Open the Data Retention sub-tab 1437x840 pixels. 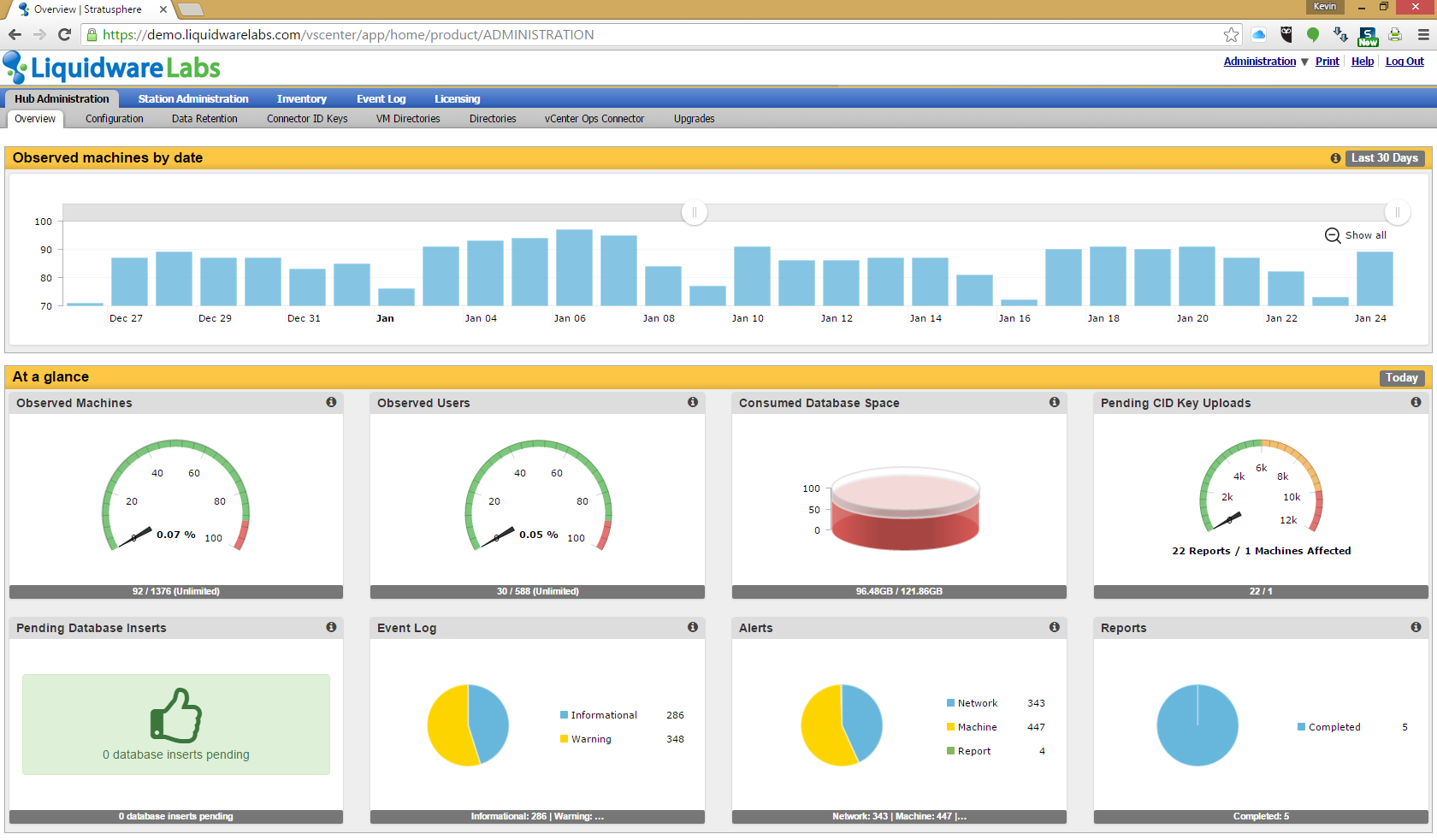point(204,119)
